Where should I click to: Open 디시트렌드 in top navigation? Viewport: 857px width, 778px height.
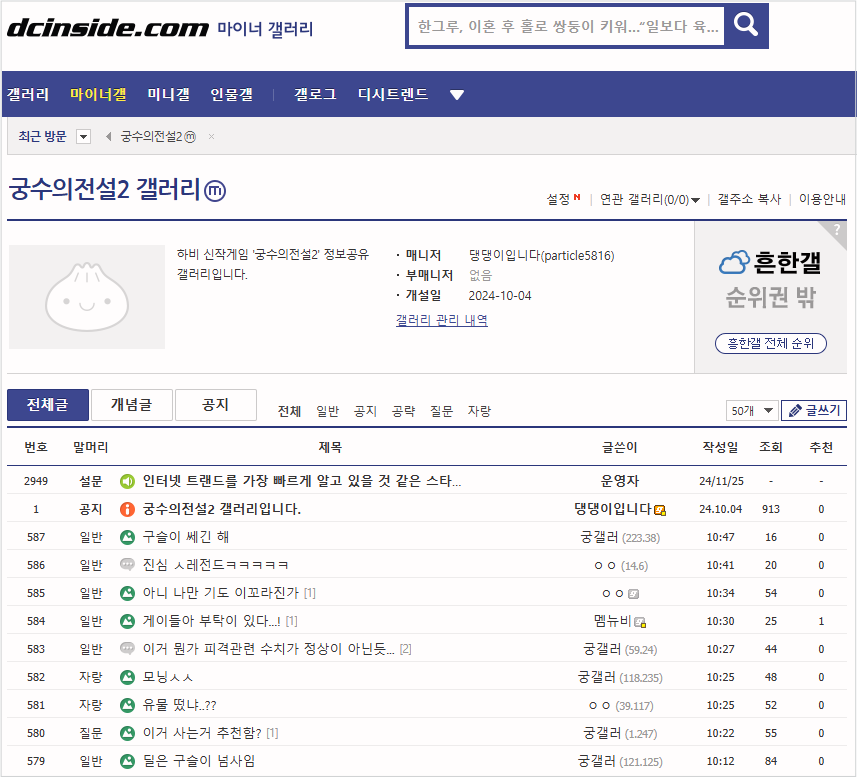coord(393,95)
